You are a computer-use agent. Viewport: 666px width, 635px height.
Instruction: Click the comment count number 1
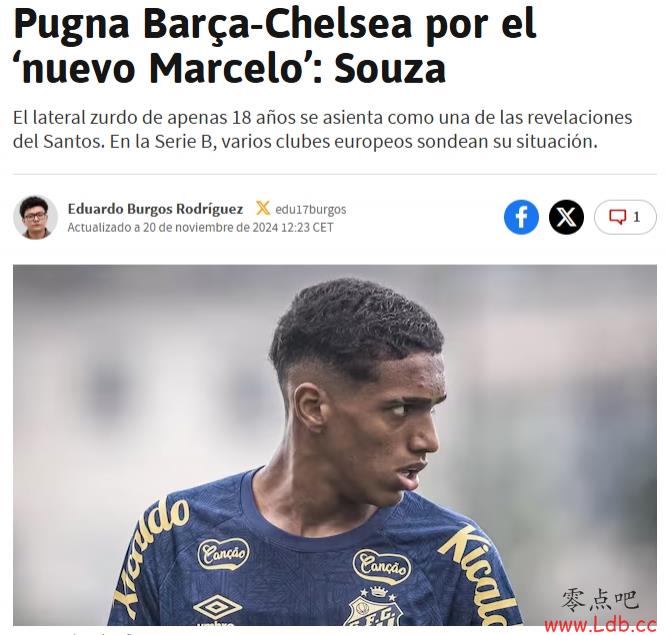click(x=636, y=217)
